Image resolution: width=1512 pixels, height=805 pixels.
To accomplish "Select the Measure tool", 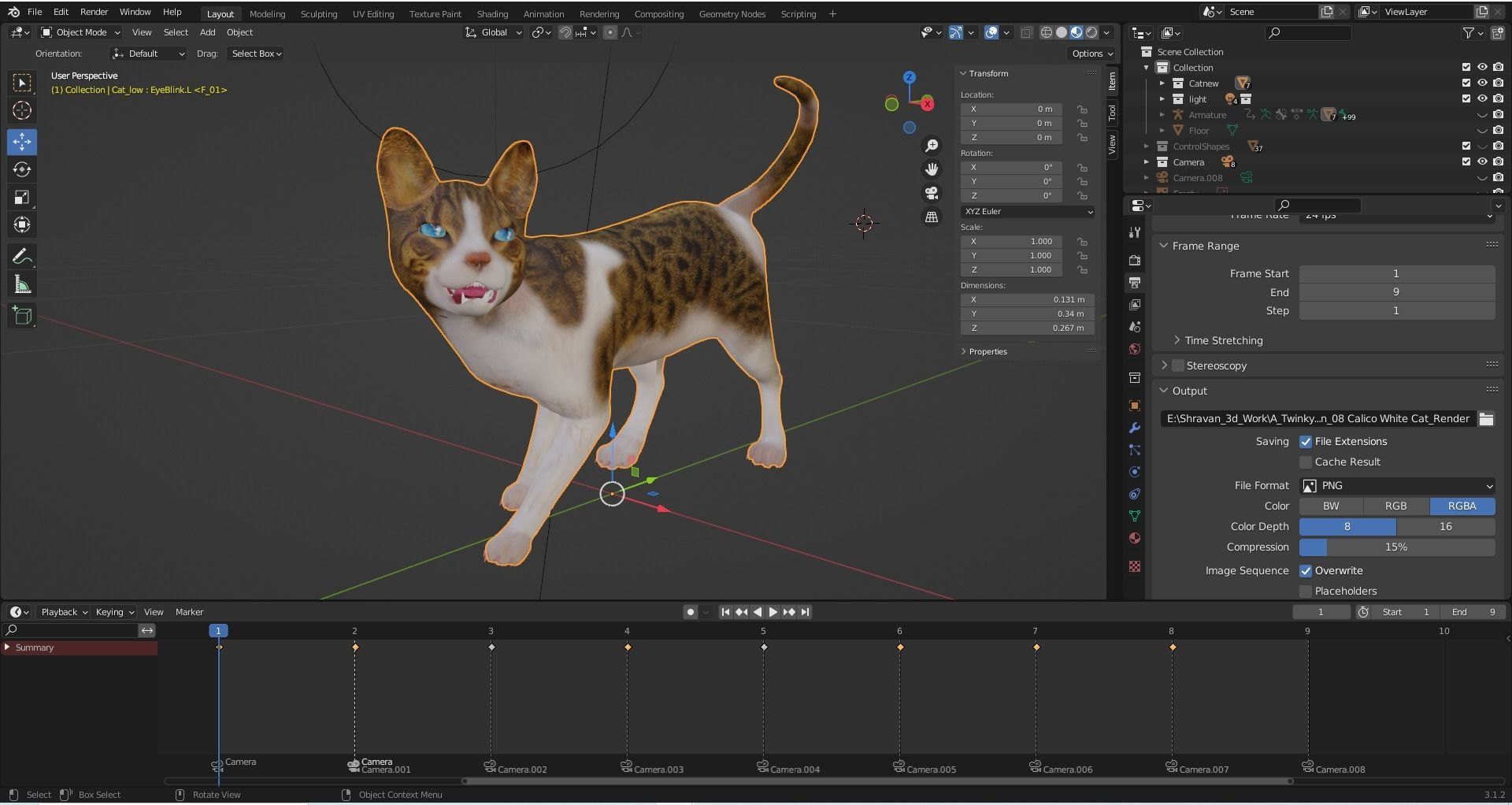I will (x=22, y=284).
